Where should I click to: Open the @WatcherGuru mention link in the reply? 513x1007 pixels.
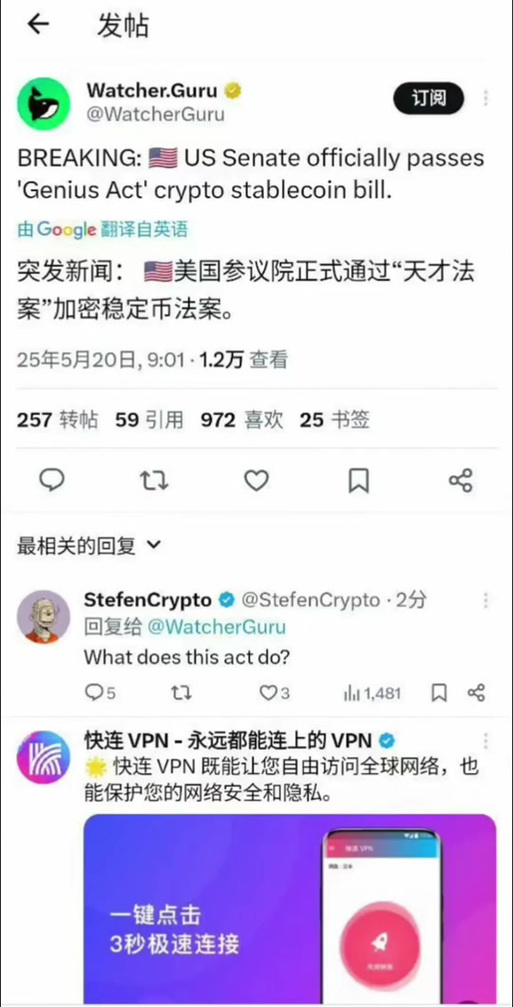coord(216,627)
